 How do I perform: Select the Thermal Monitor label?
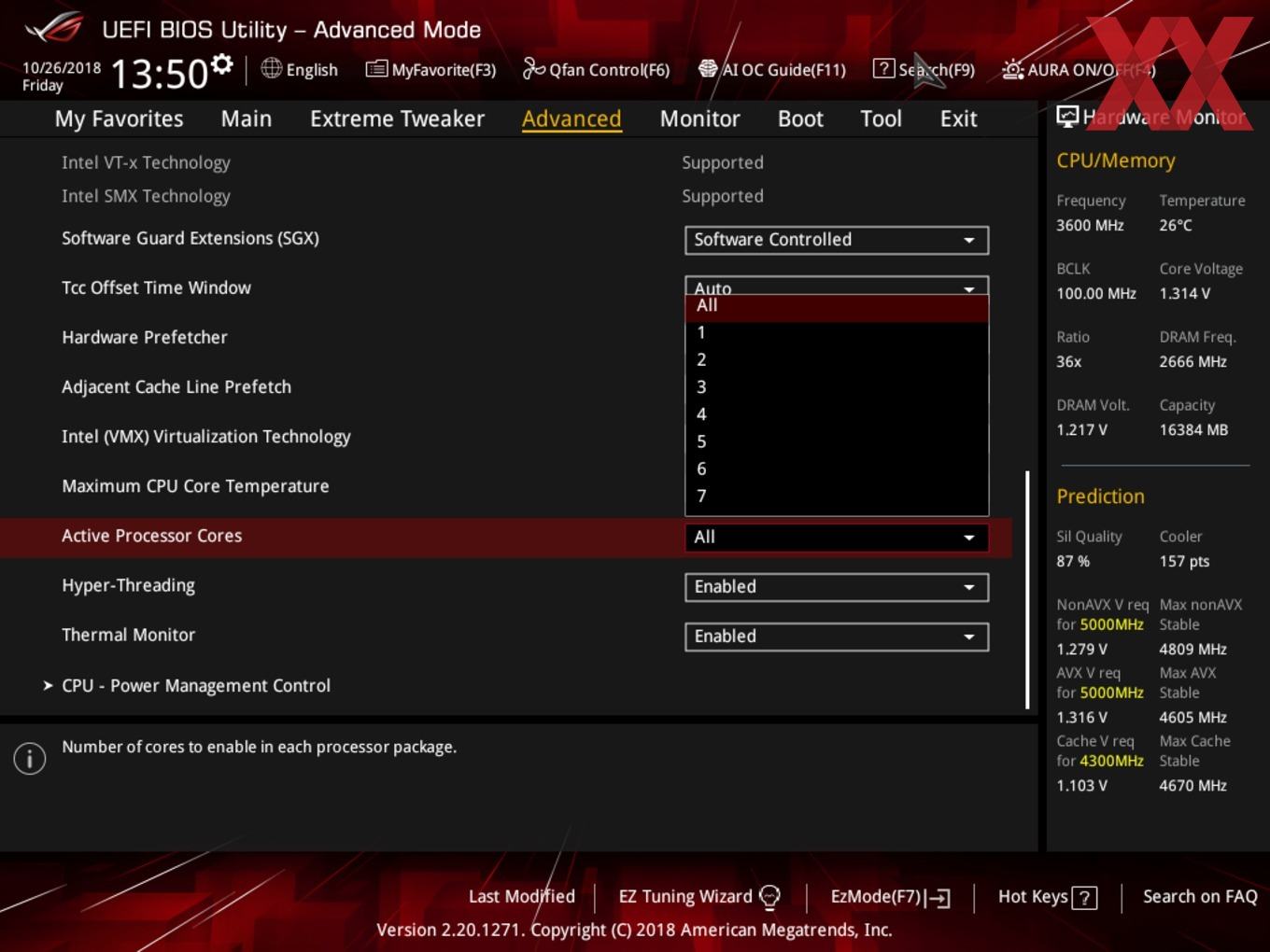click(x=128, y=635)
